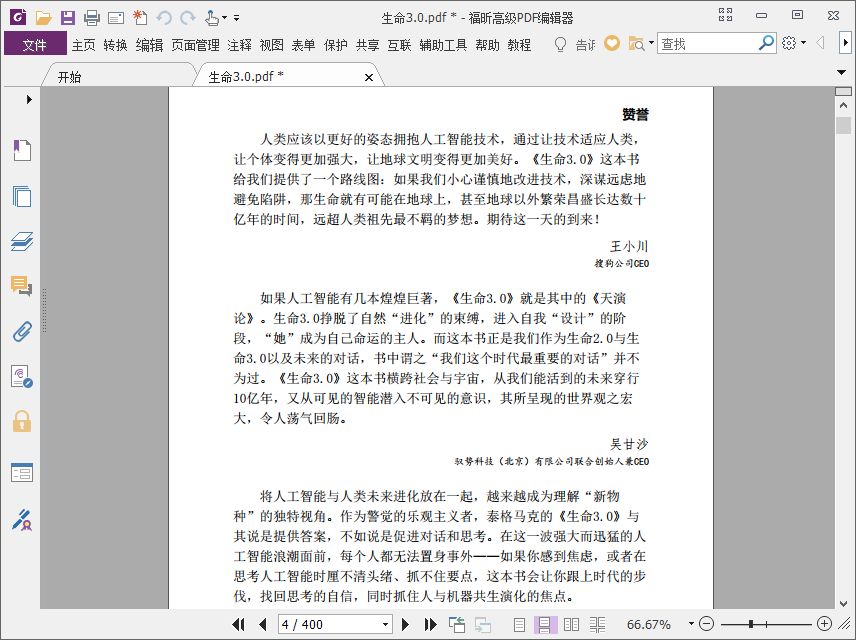Open the 视图 ribbon tab

click(271, 45)
